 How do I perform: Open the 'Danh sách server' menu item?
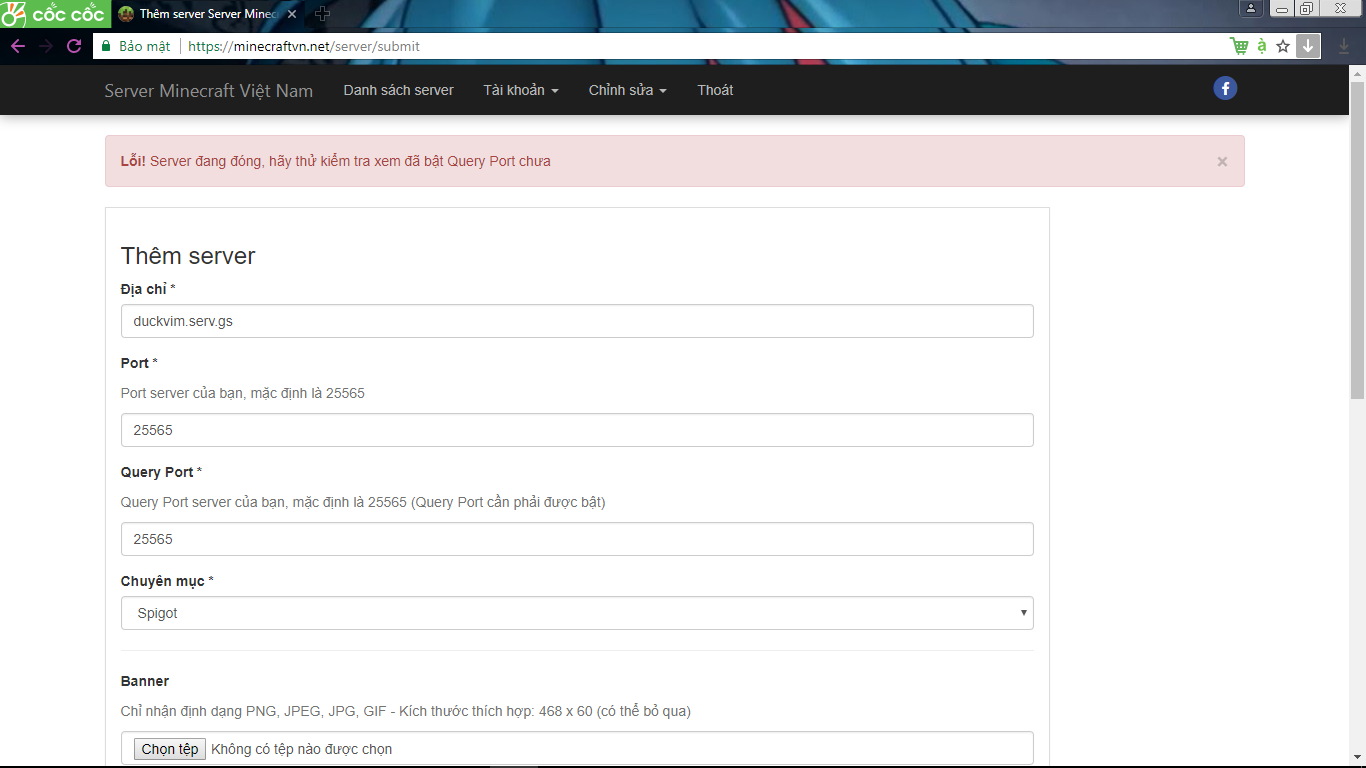click(x=399, y=90)
